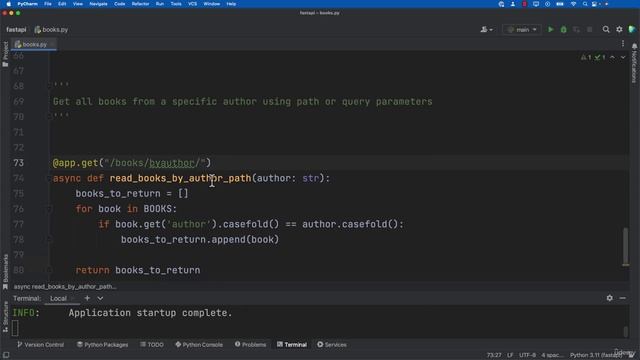Click the read_books_by_author_path function name
The image size is (640, 360).
180,178
